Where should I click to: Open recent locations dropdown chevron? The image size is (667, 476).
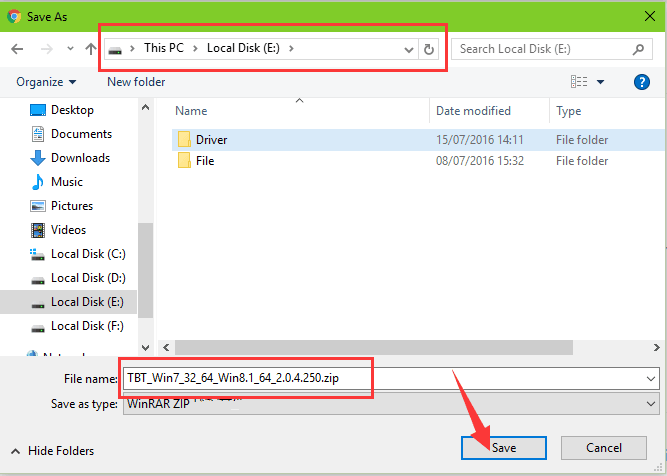coord(70,48)
